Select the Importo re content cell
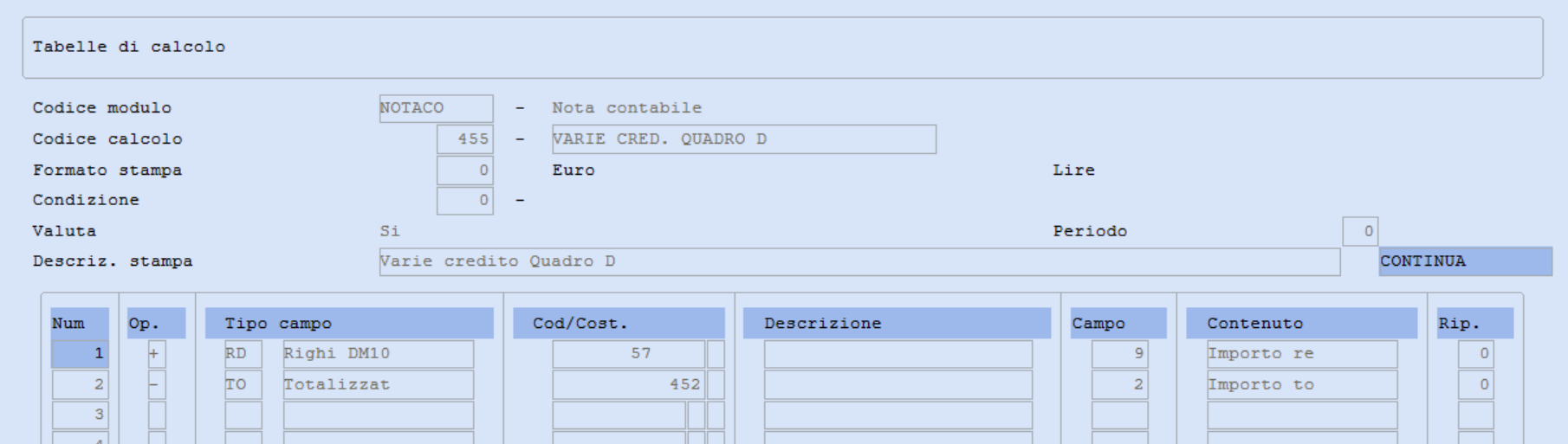Screen dimensions: 1568x444 pyautogui.click(x=1302, y=354)
